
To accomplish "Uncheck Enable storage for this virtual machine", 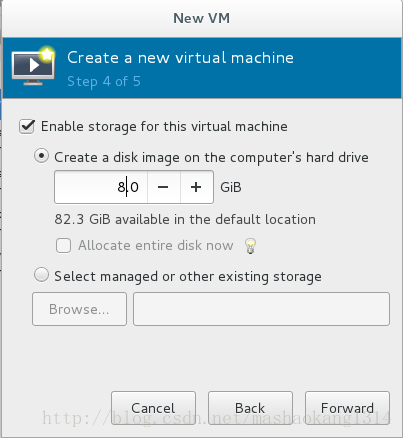I will tap(27, 126).
